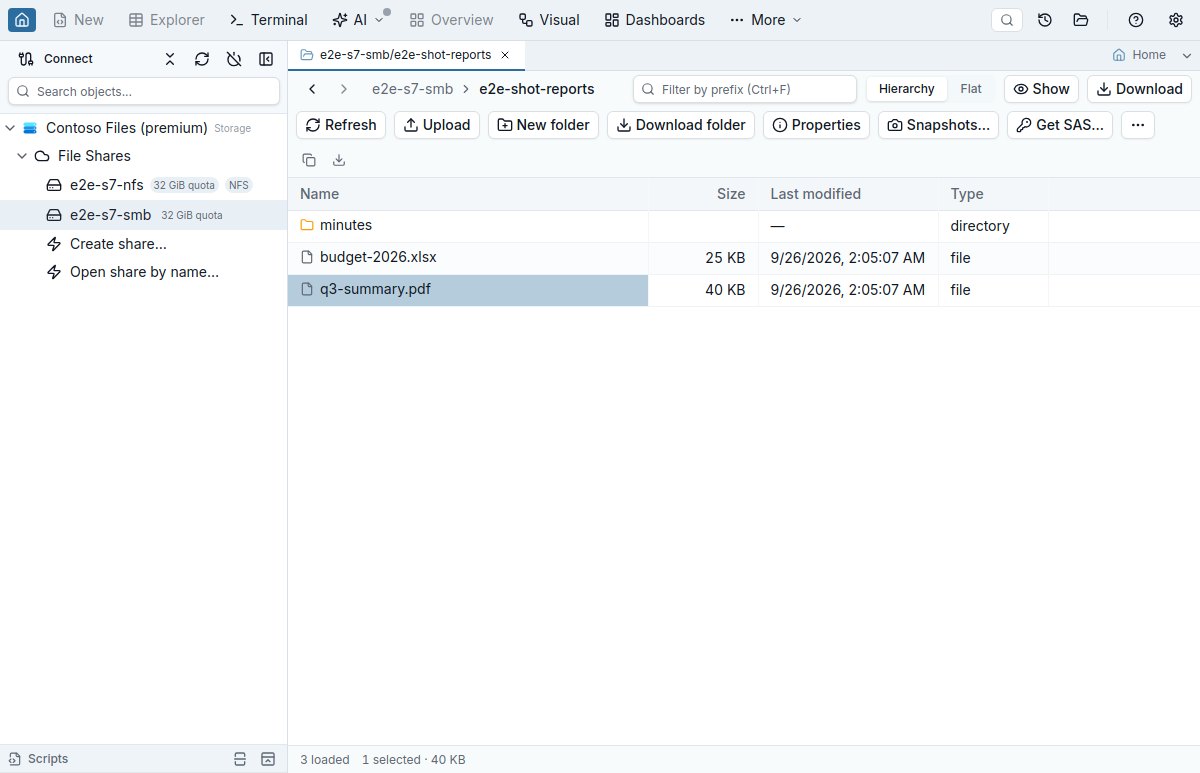The image size is (1200, 773).
Task: Focus the Search objects field
Action: click(144, 91)
